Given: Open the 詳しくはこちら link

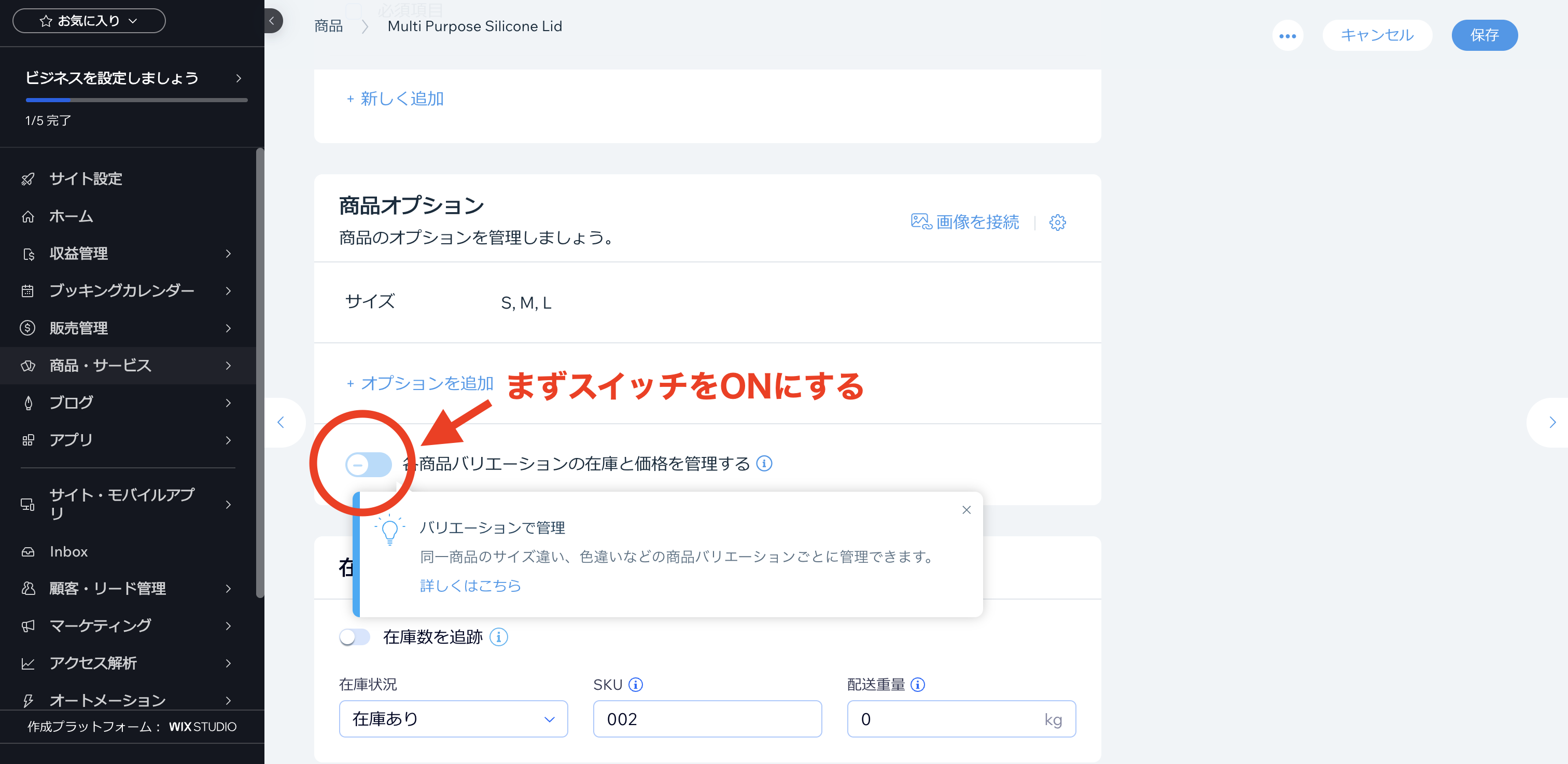Looking at the screenshot, I should (470, 586).
